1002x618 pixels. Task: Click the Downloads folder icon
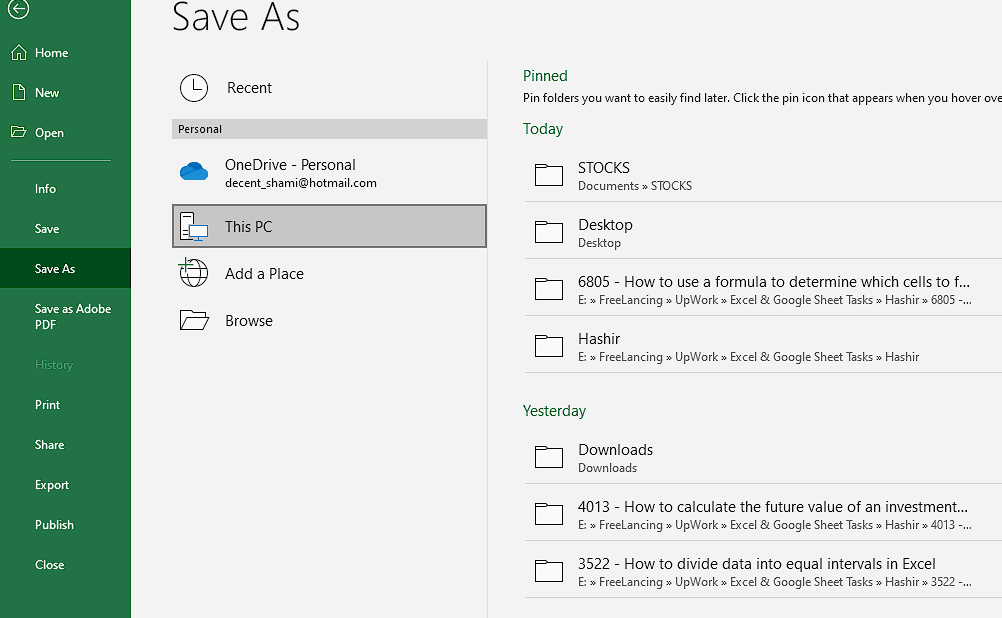tap(548, 457)
